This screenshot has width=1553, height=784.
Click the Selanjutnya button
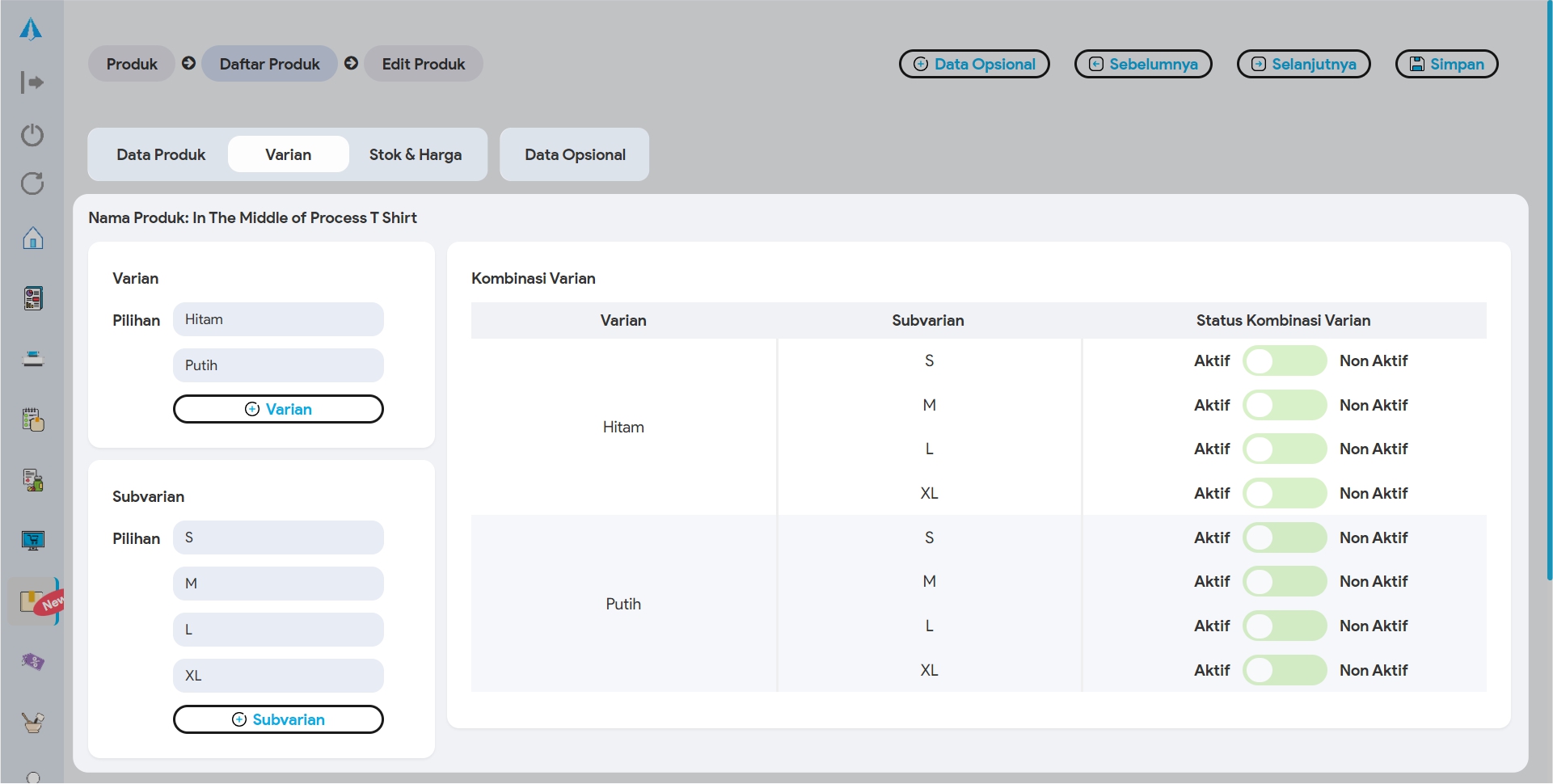click(1303, 64)
